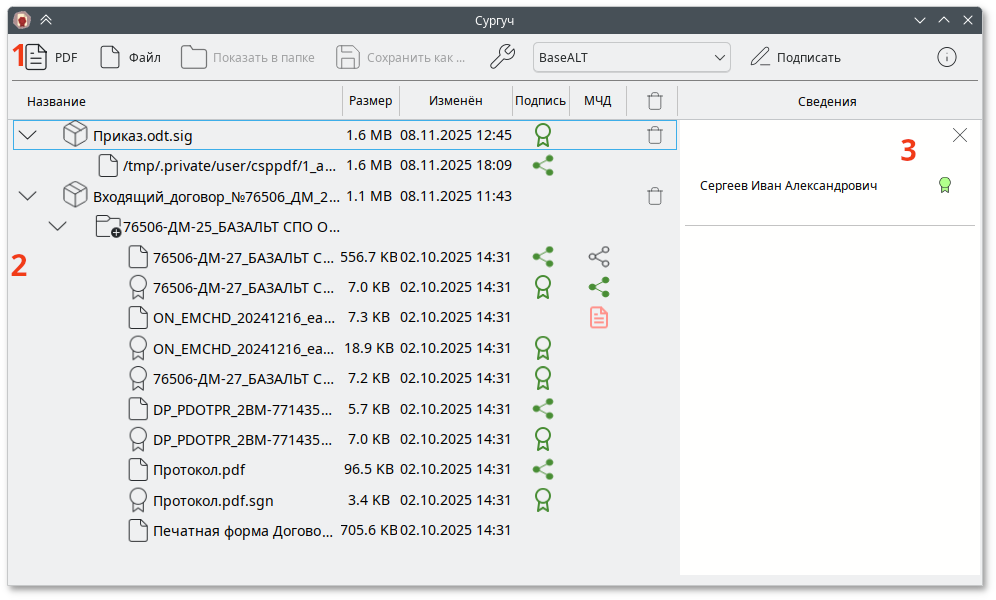This screenshot has height=600, width=996.
Task: Open the BaseALT profile dropdown
Action: (631, 57)
